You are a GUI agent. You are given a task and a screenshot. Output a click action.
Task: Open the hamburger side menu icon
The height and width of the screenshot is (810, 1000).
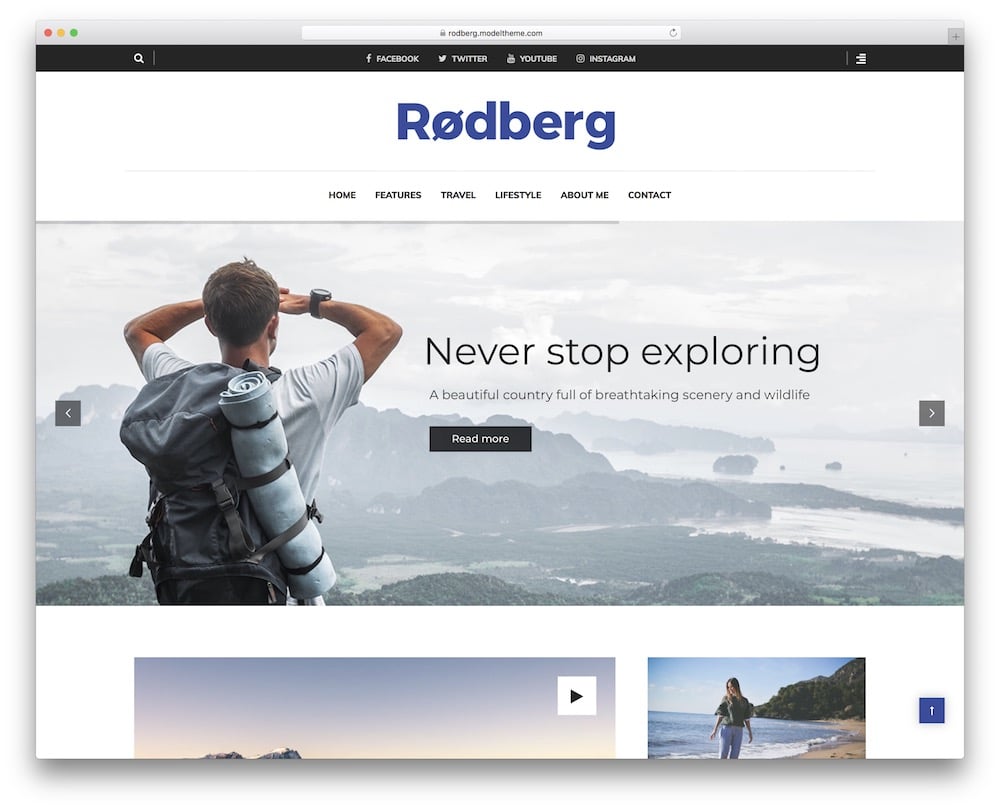coord(860,59)
